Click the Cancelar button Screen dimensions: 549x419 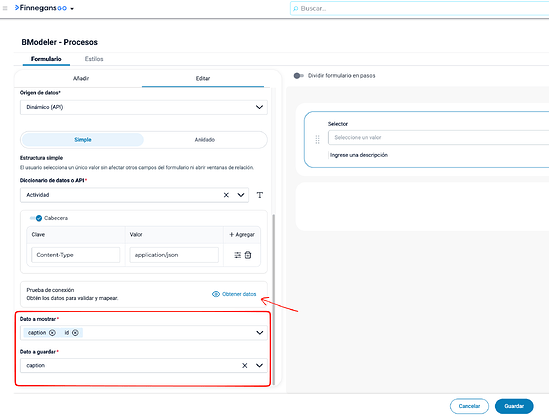coord(469,406)
